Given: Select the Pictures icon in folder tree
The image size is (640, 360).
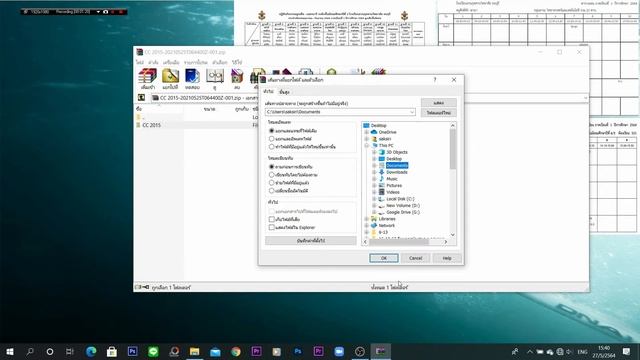Looking at the screenshot, I should [x=382, y=185].
